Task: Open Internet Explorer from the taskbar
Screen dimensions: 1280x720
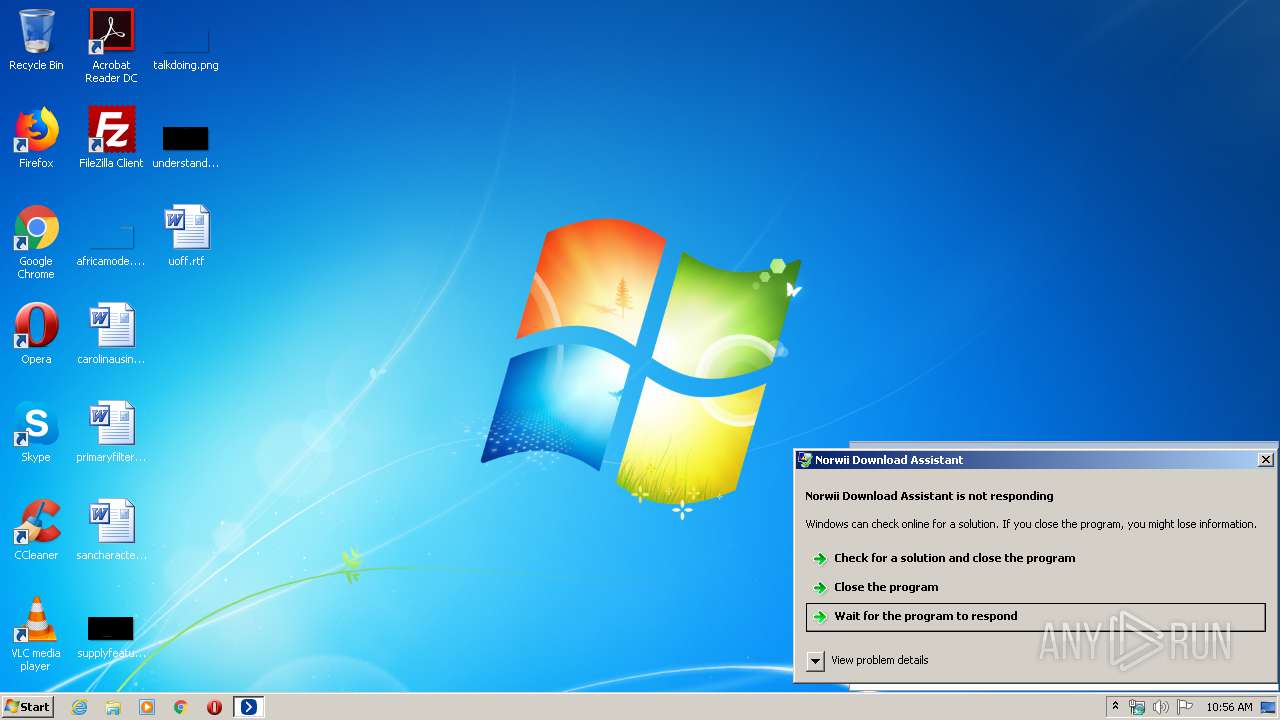Action: pyautogui.click(x=79, y=707)
